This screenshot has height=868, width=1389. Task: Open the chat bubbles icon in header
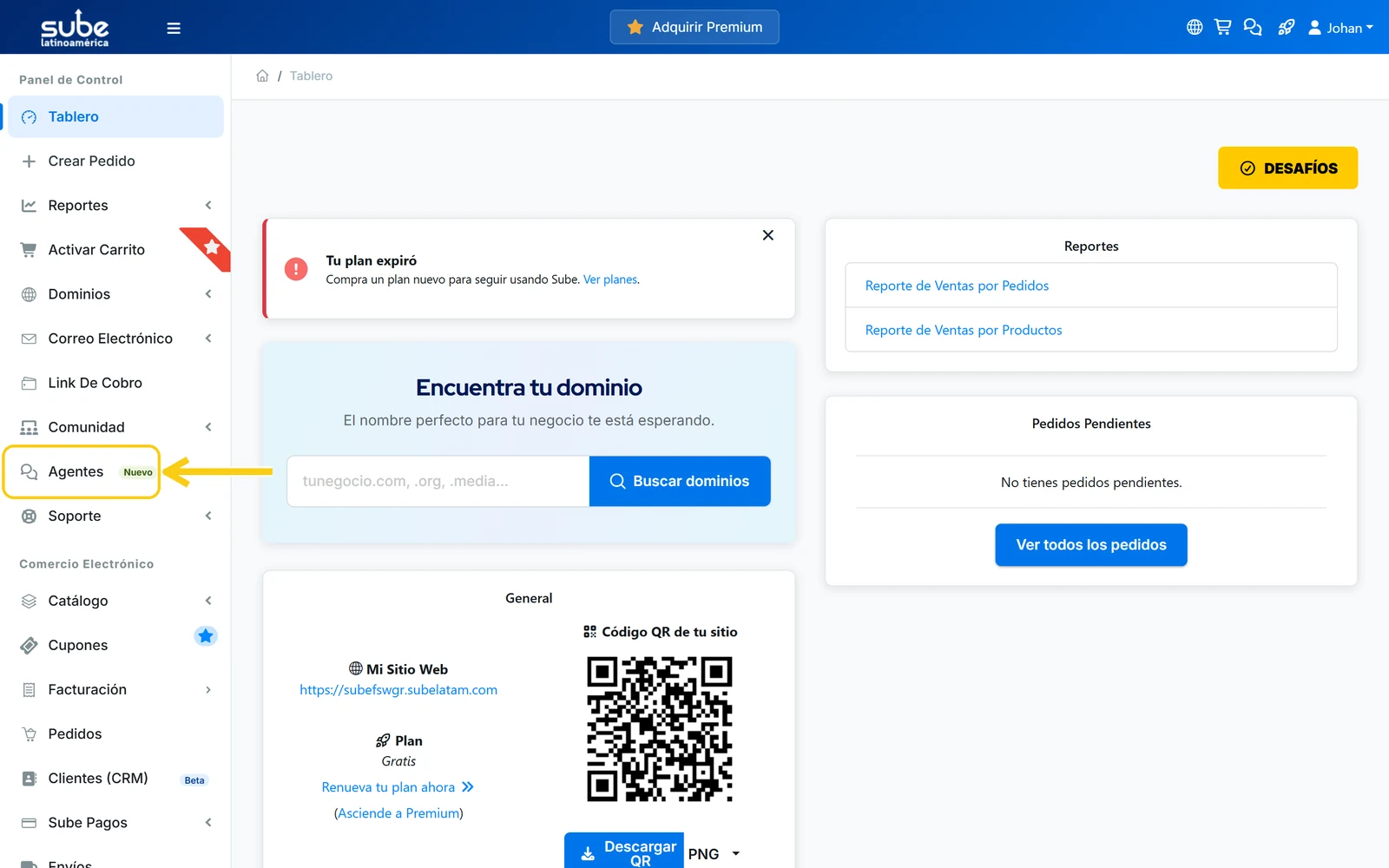1253,28
